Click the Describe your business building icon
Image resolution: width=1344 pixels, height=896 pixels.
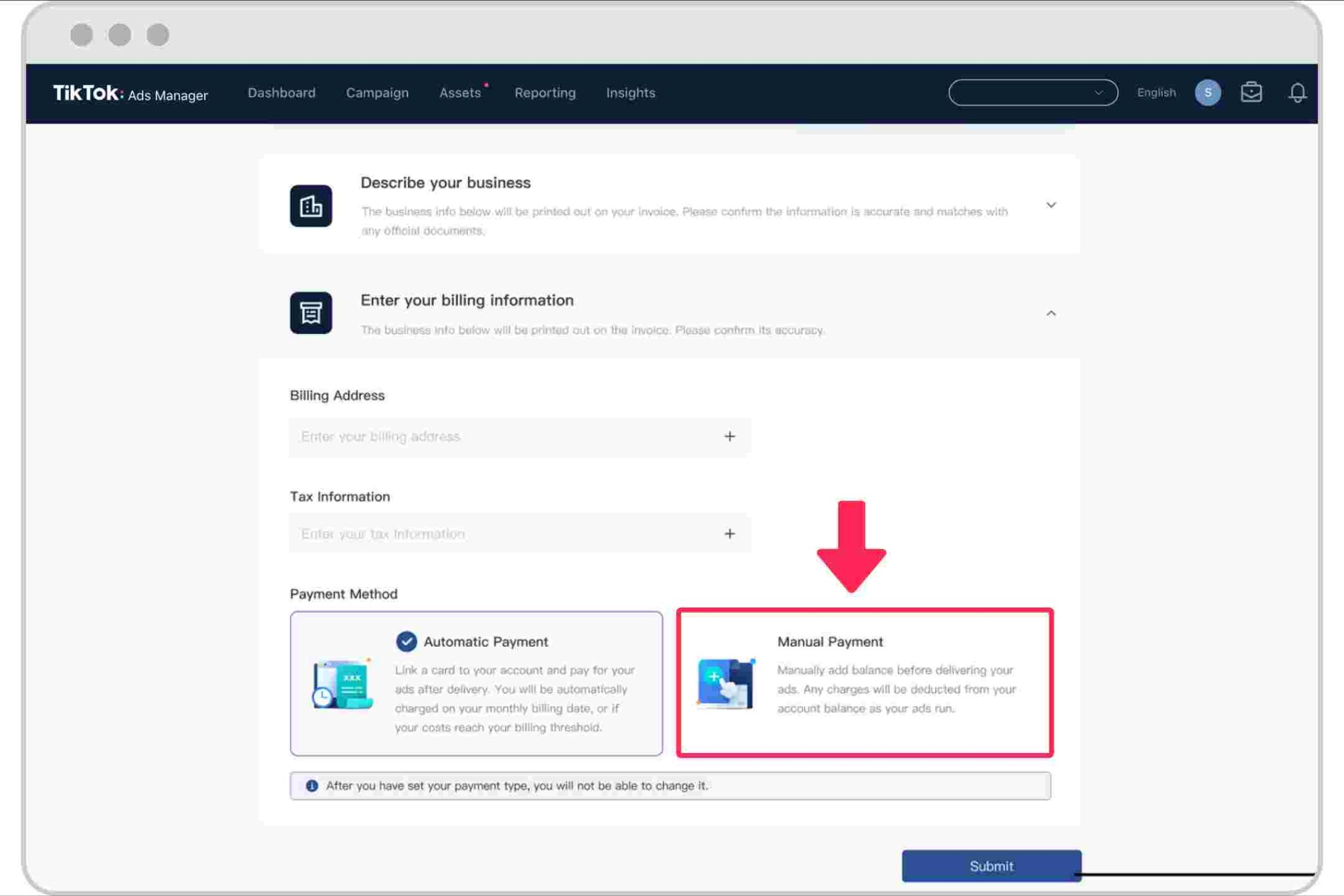[311, 206]
